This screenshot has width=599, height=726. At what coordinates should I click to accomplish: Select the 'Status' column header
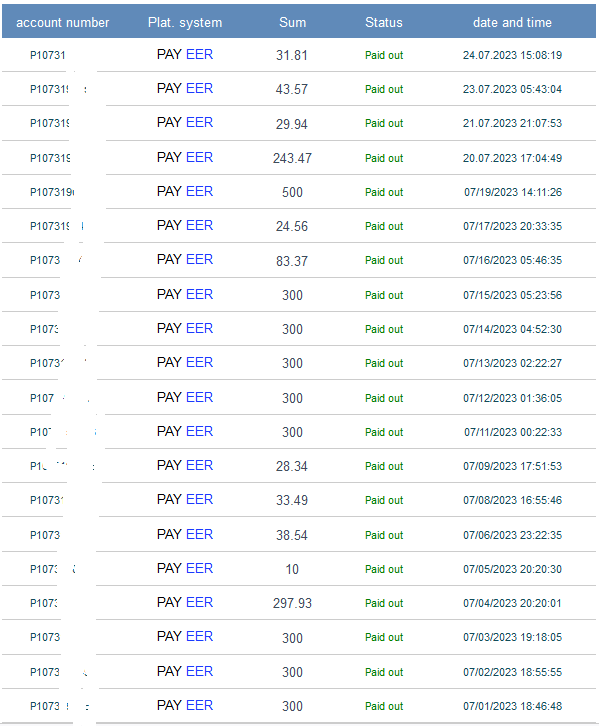[x=384, y=22]
